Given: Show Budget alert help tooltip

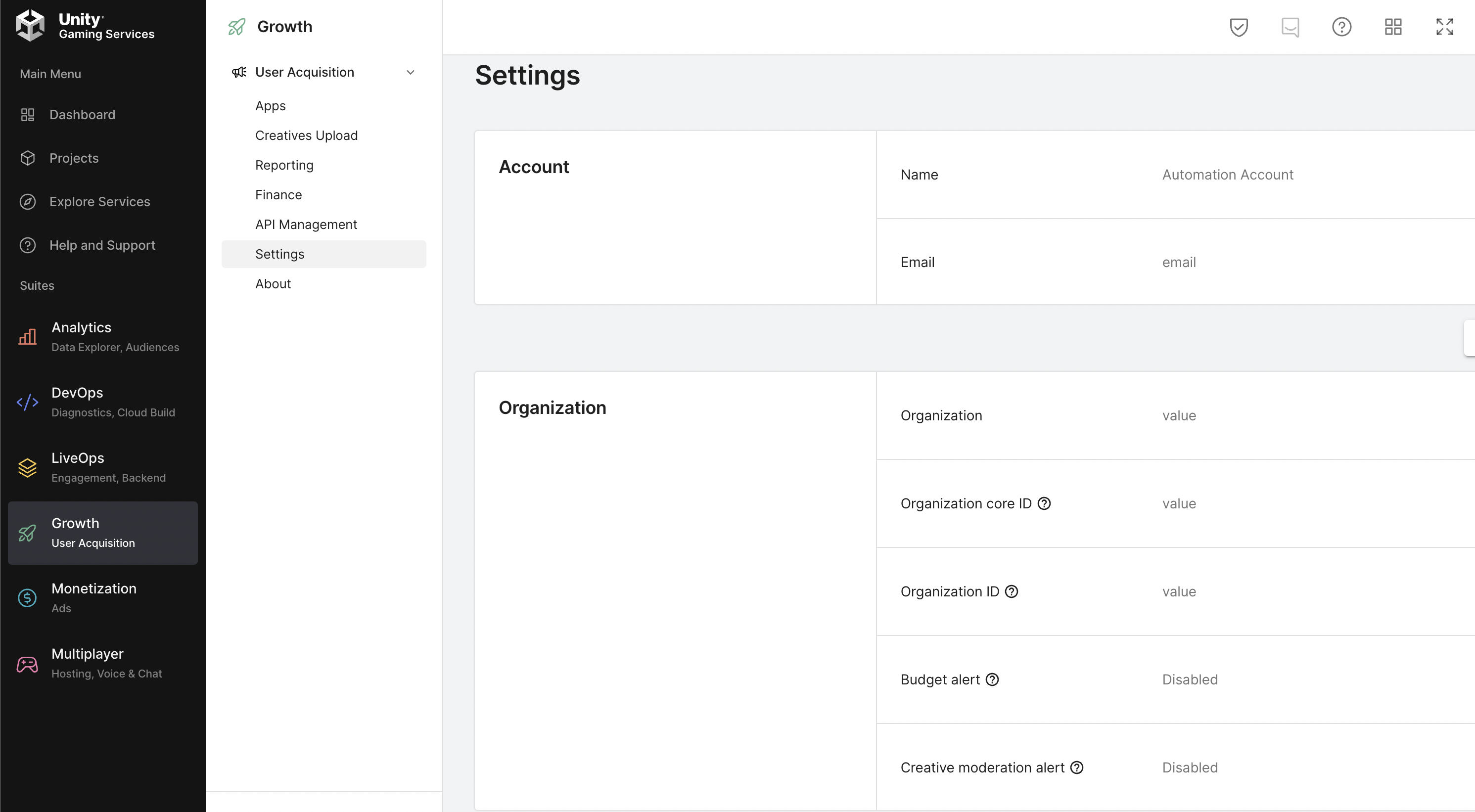Looking at the screenshot, I should (x=992, y=680).
